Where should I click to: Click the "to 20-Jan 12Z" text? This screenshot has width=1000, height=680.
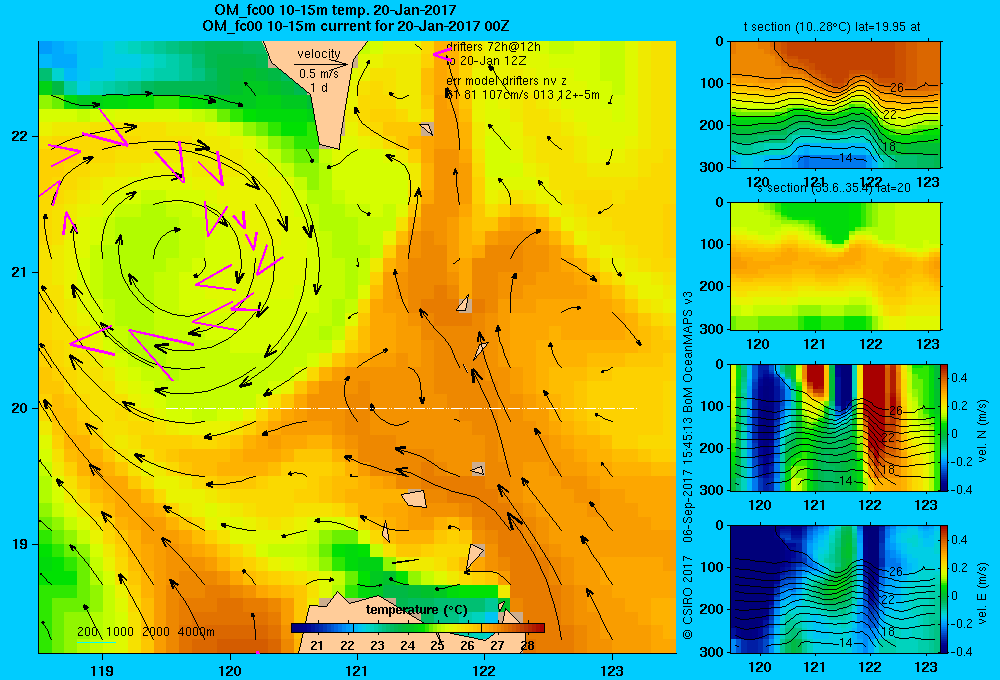click(486, 61)
